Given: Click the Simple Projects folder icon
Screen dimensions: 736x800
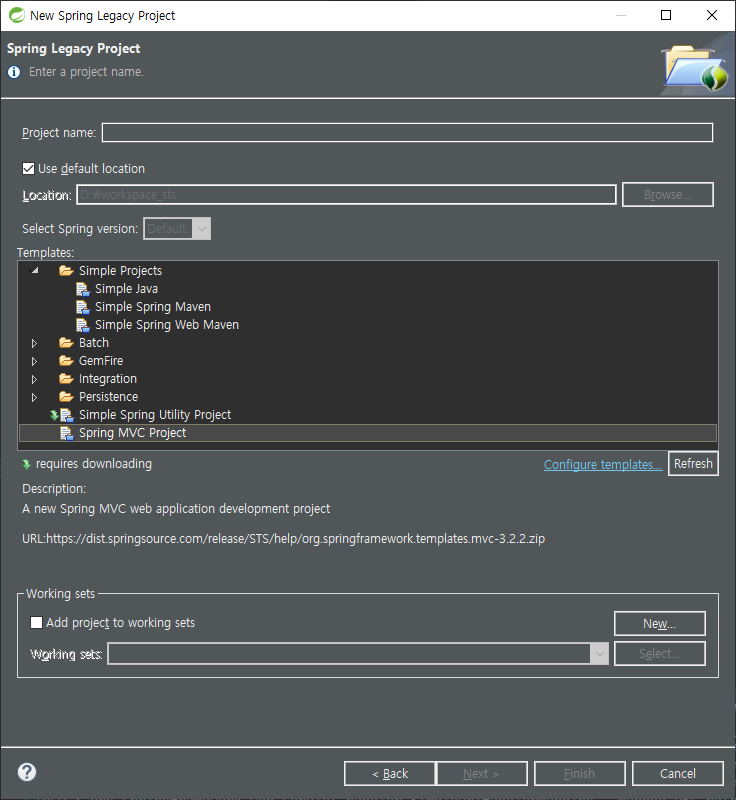Looking at the screenshot, I should pyautogui.click(x=66, y=270).
